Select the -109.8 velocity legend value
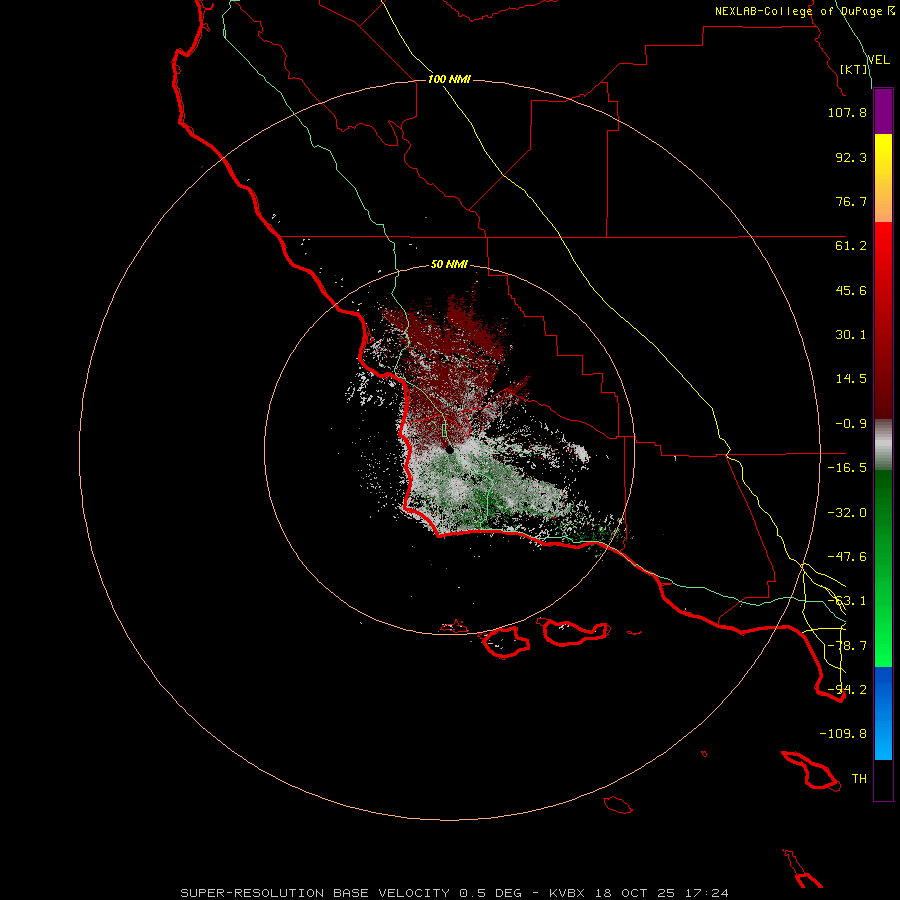Viewport: 900px width, 900px height. (x=843, y=734)
